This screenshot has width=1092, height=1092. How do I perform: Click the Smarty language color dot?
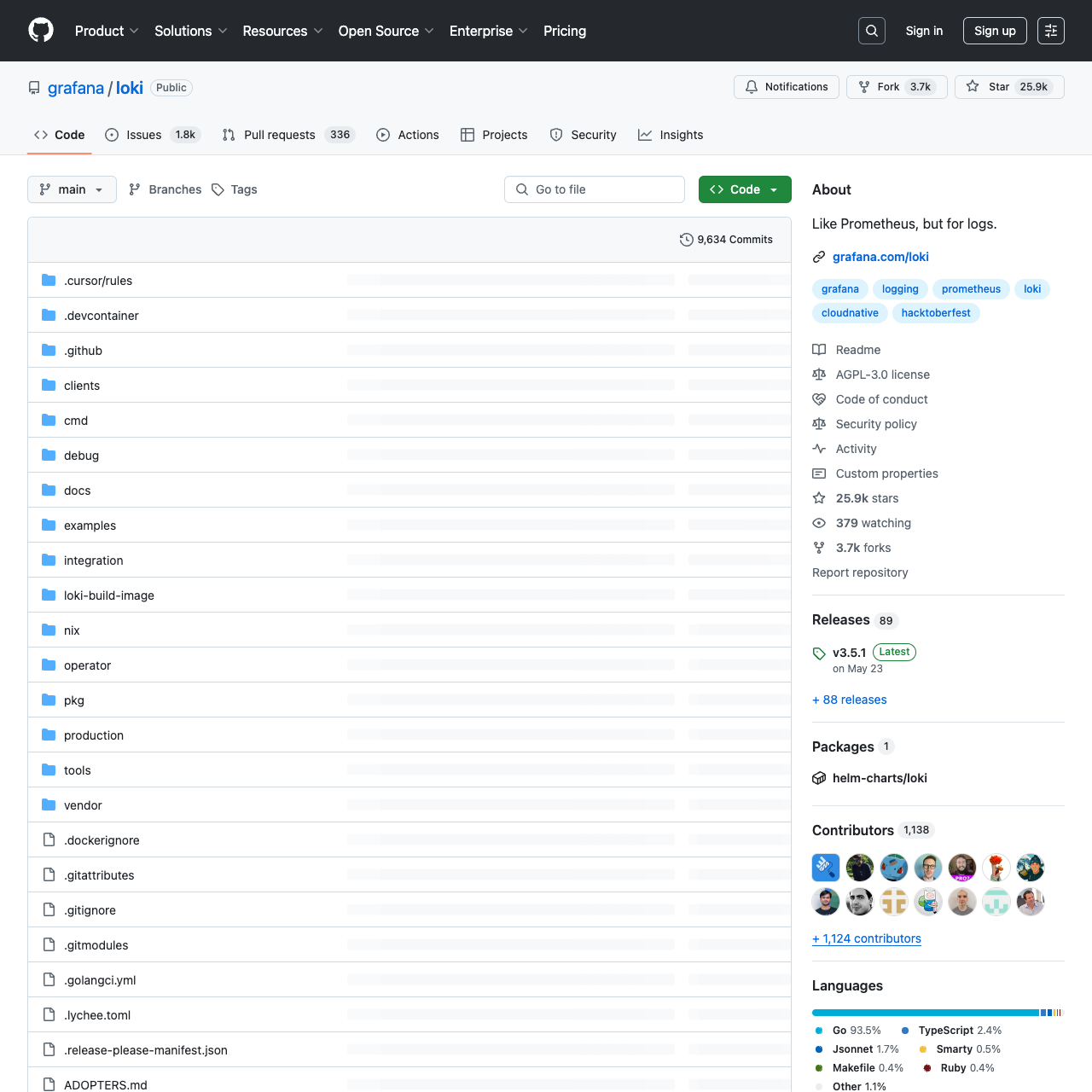pyautogui.click(x=923, y=1049)
